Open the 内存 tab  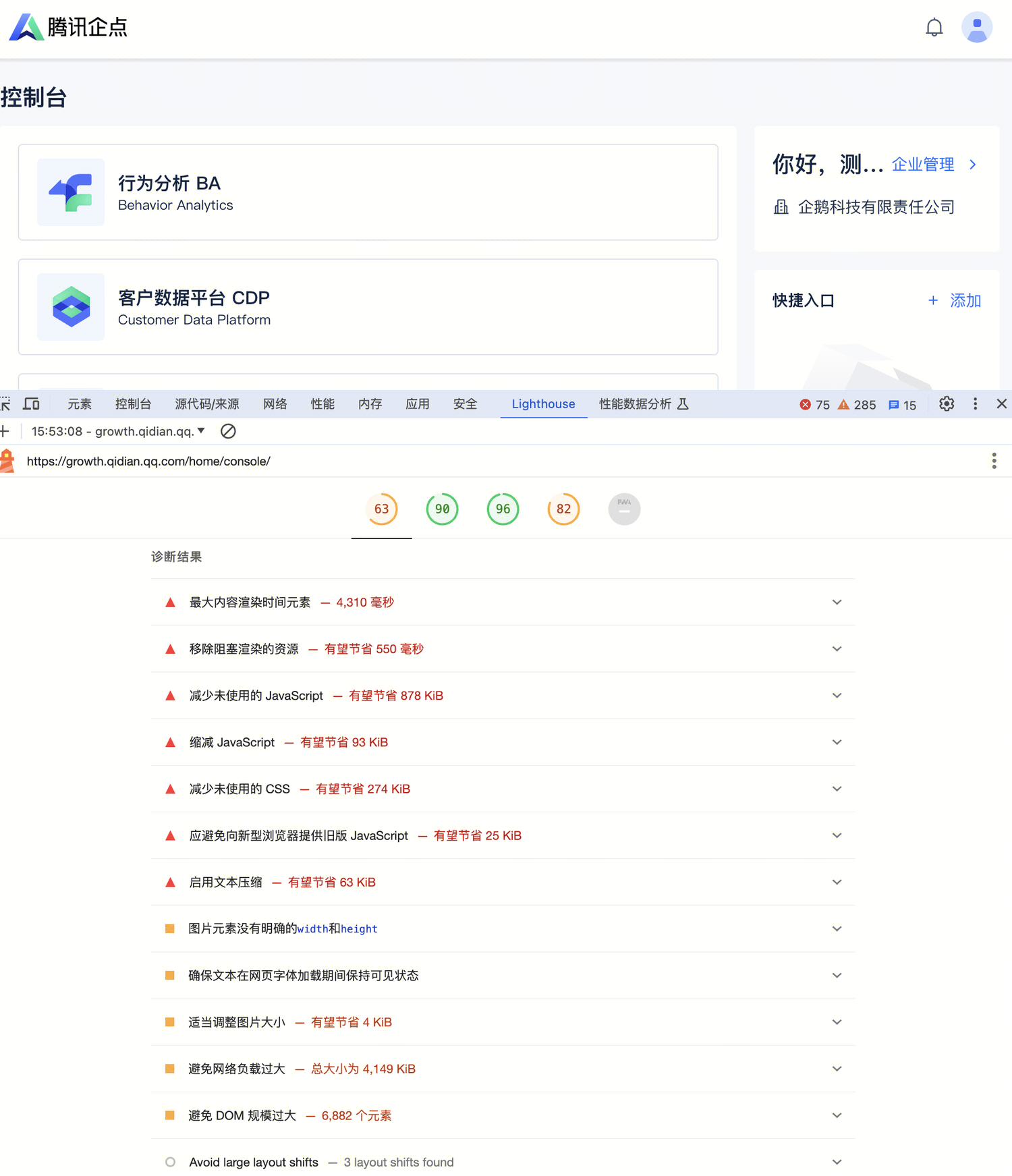coord(370,404)
